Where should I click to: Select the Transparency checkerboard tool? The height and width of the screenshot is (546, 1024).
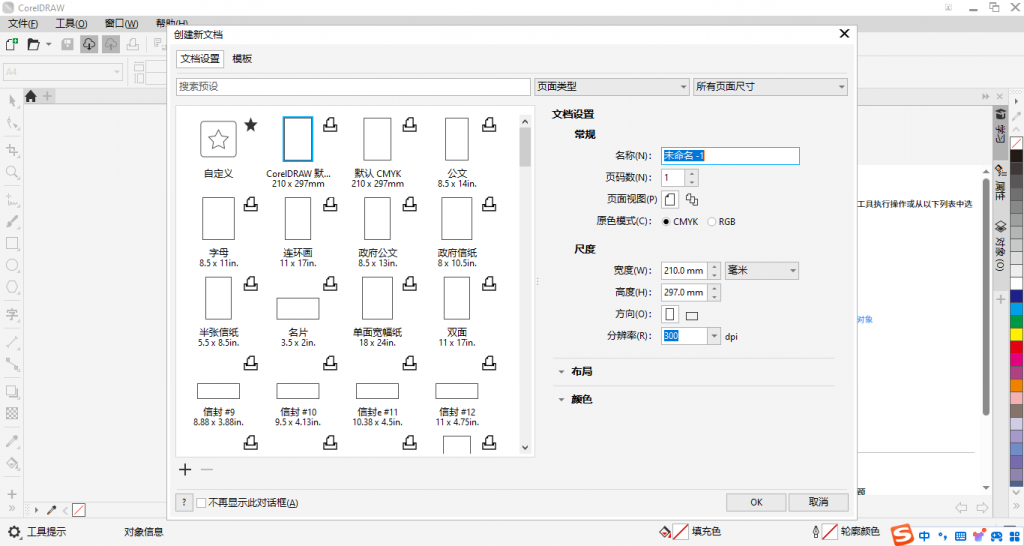point(12,413)
